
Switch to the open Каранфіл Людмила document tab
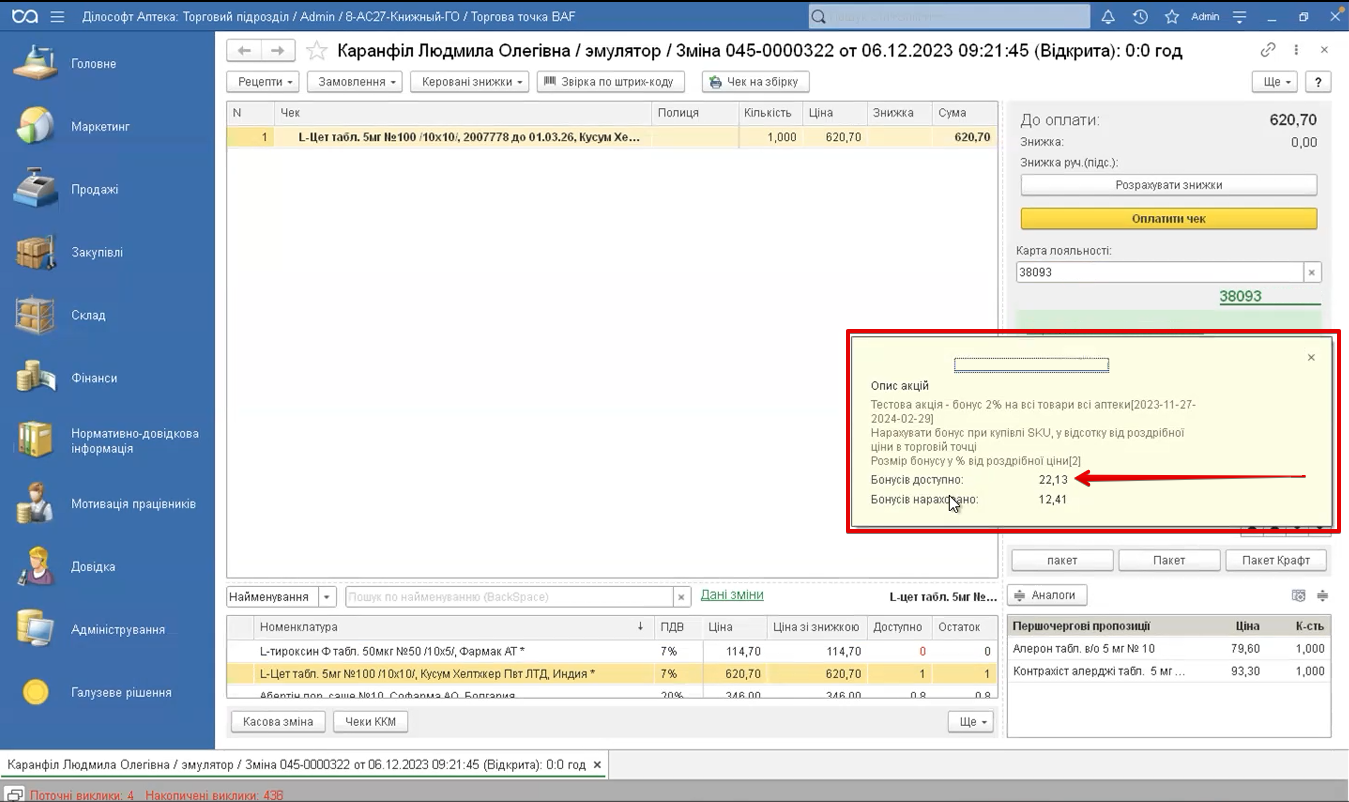296,765
